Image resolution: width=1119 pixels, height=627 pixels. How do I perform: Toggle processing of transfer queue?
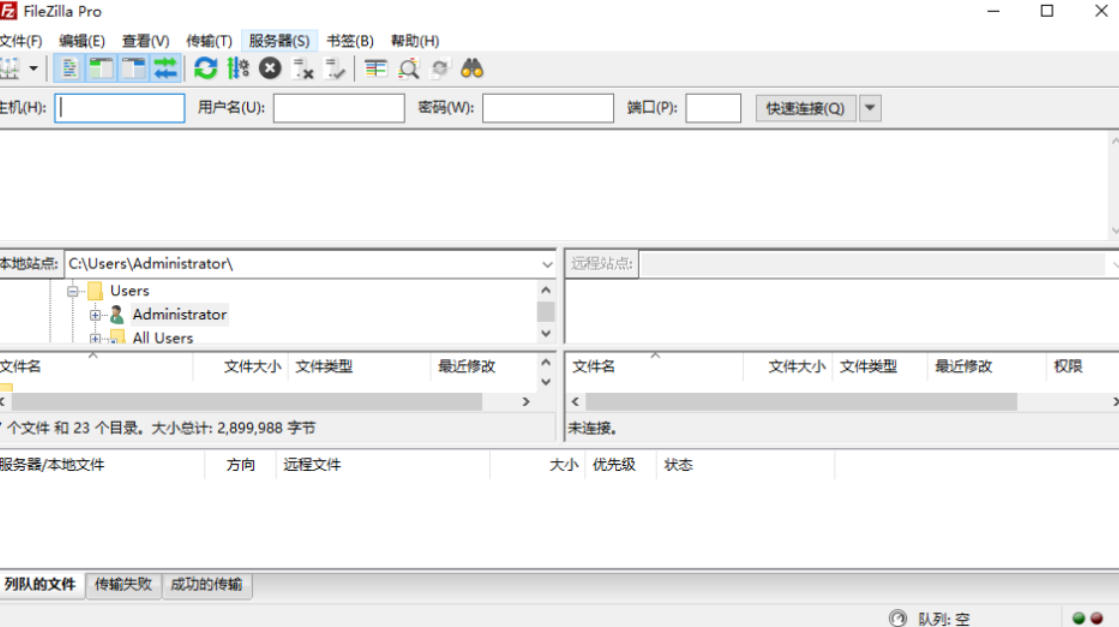coord(238,68)
